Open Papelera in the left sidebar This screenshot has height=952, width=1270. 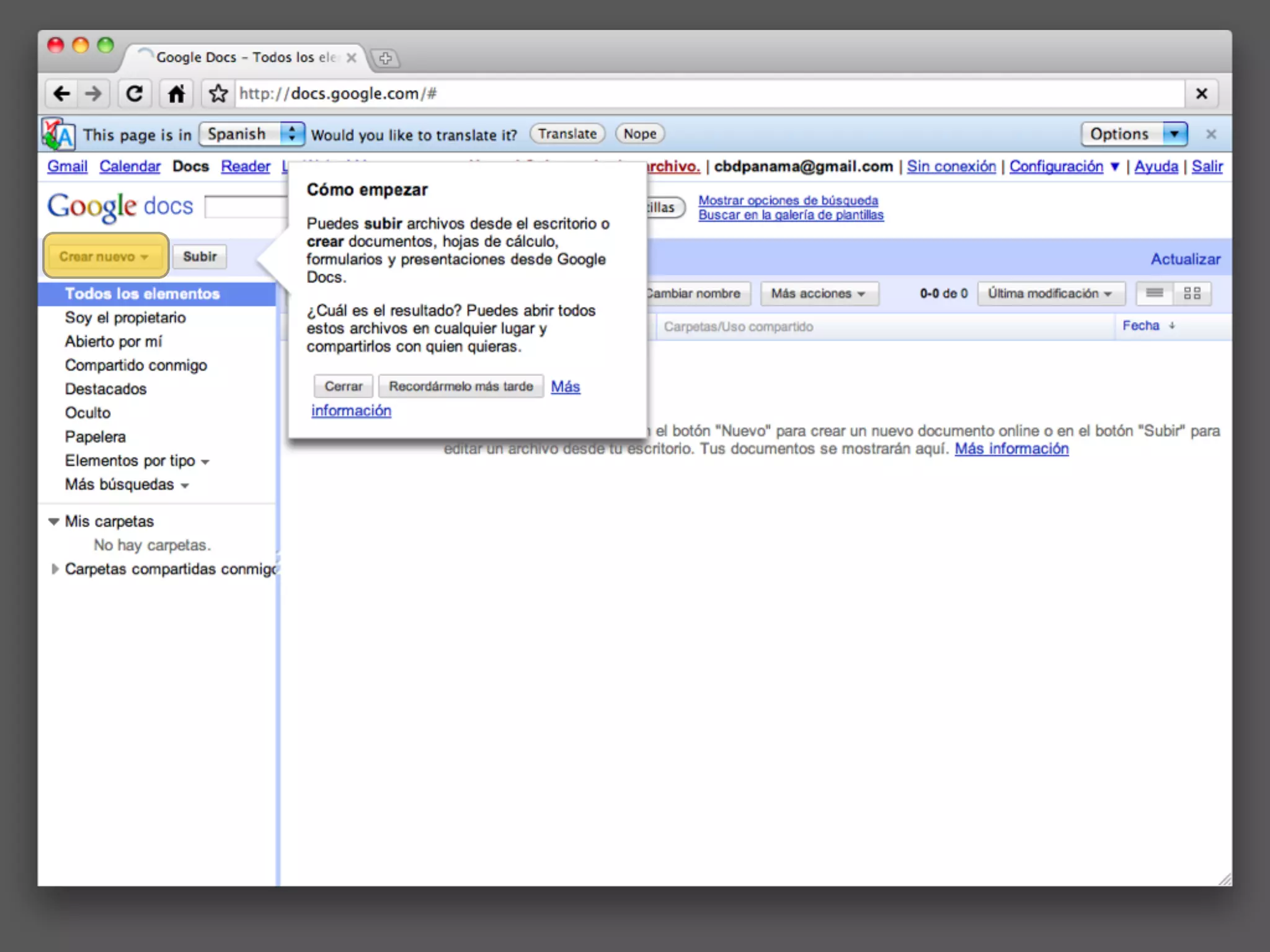click(x=95, y=436)
